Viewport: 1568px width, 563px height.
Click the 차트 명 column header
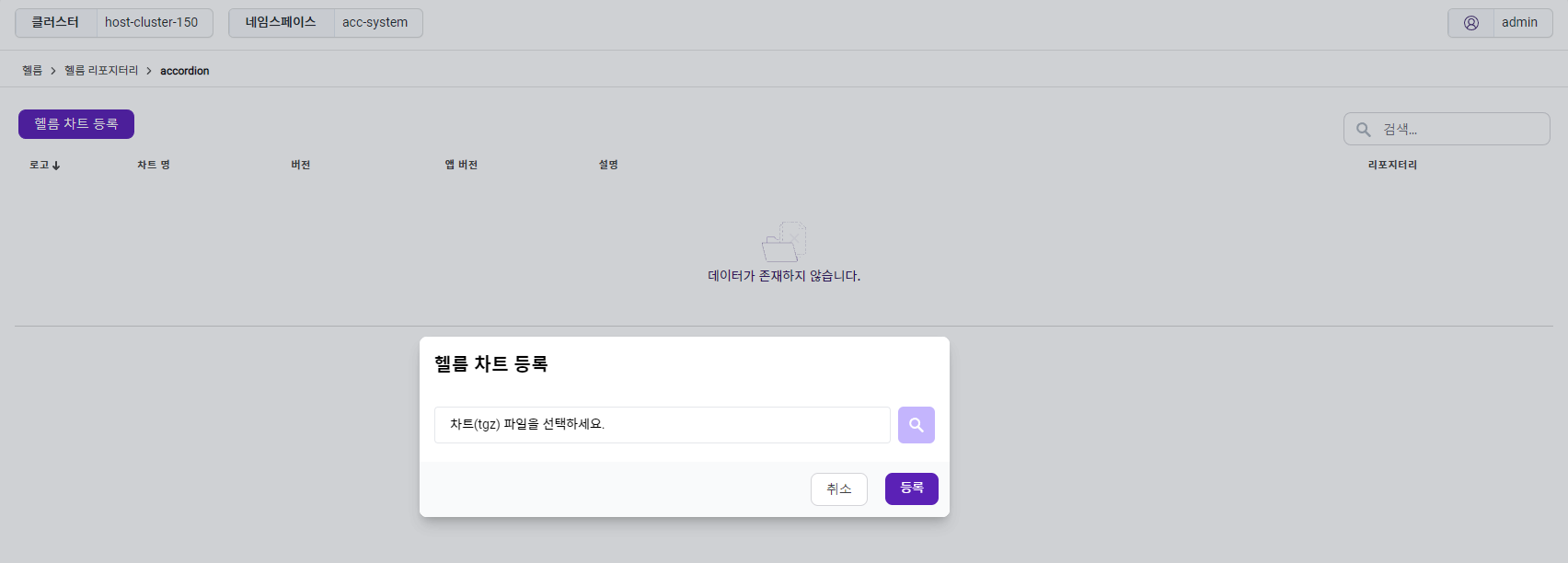coord(154,165)
